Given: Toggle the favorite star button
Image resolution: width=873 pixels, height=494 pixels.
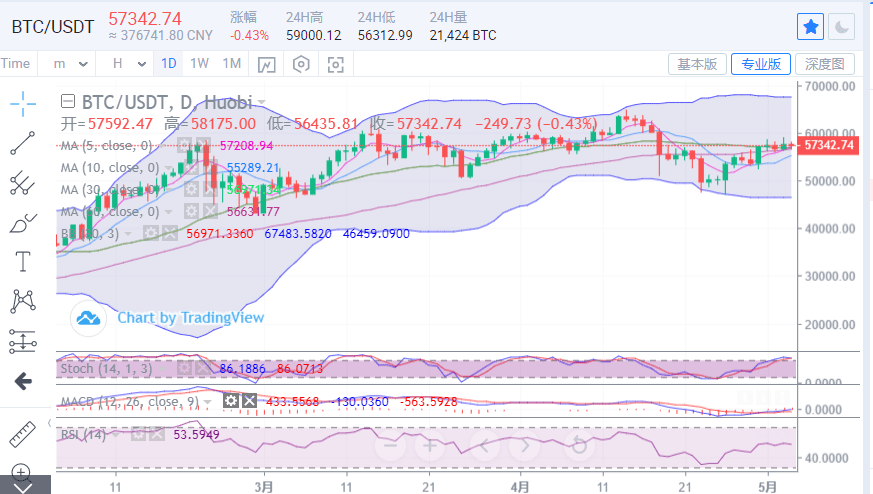Looking at the screenshot, I should pos(810,27).
